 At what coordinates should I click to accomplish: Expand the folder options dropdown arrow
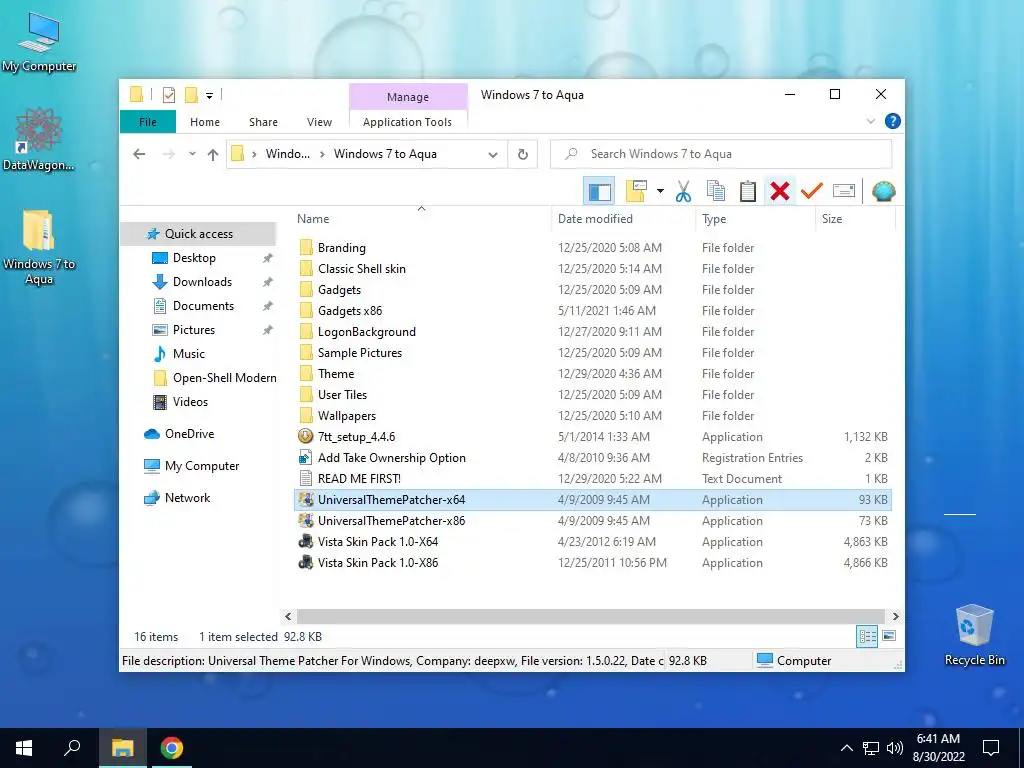(660, 191)
